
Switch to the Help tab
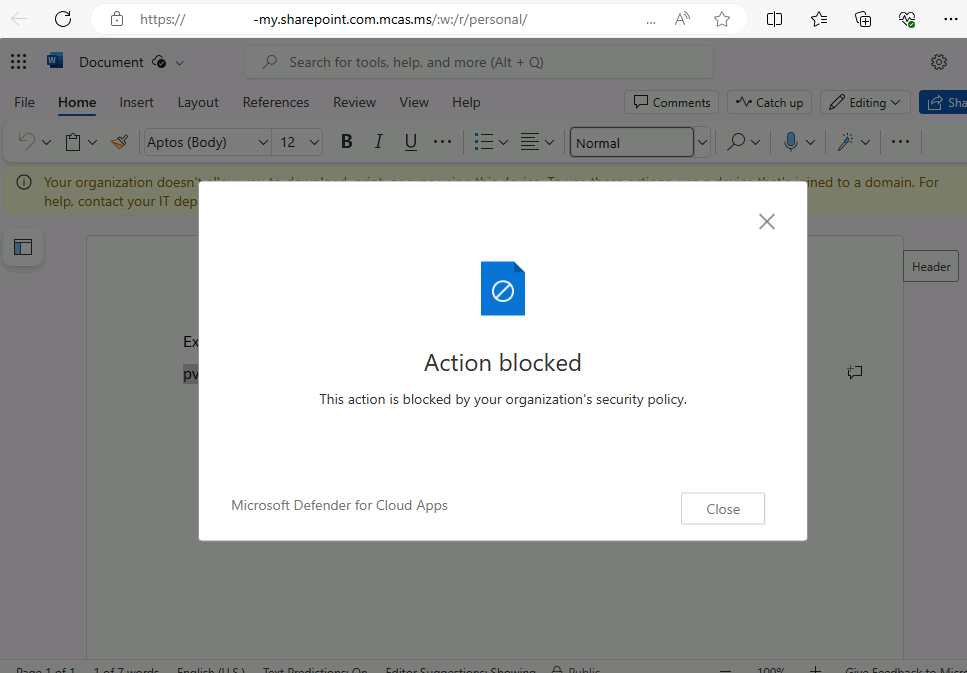pos(466,102)
